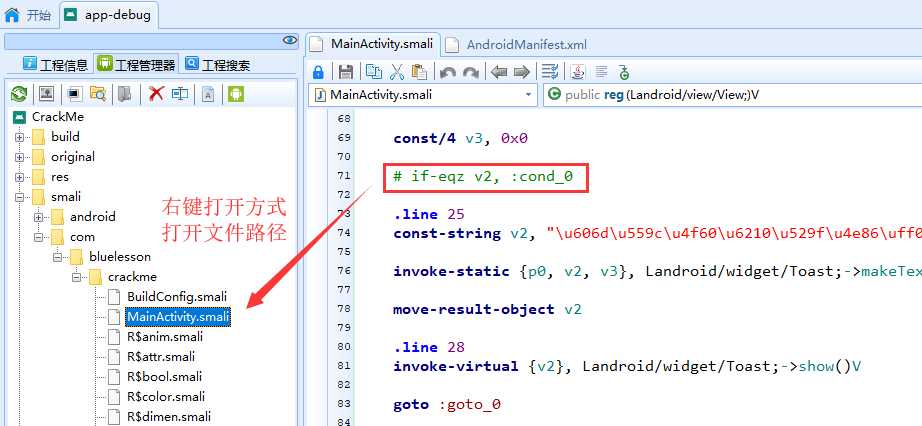Click line number 76 in the gutter
The height and width of the screenshot is (426, 922).
coord(344,271)
